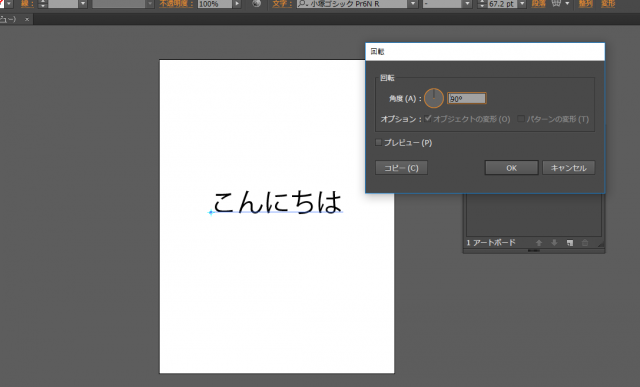Viewport: 640px width, 387px height.
Task: Open the 段落 (paragraph) panel link
Action: pyautogui.click(x=538, y=4)
